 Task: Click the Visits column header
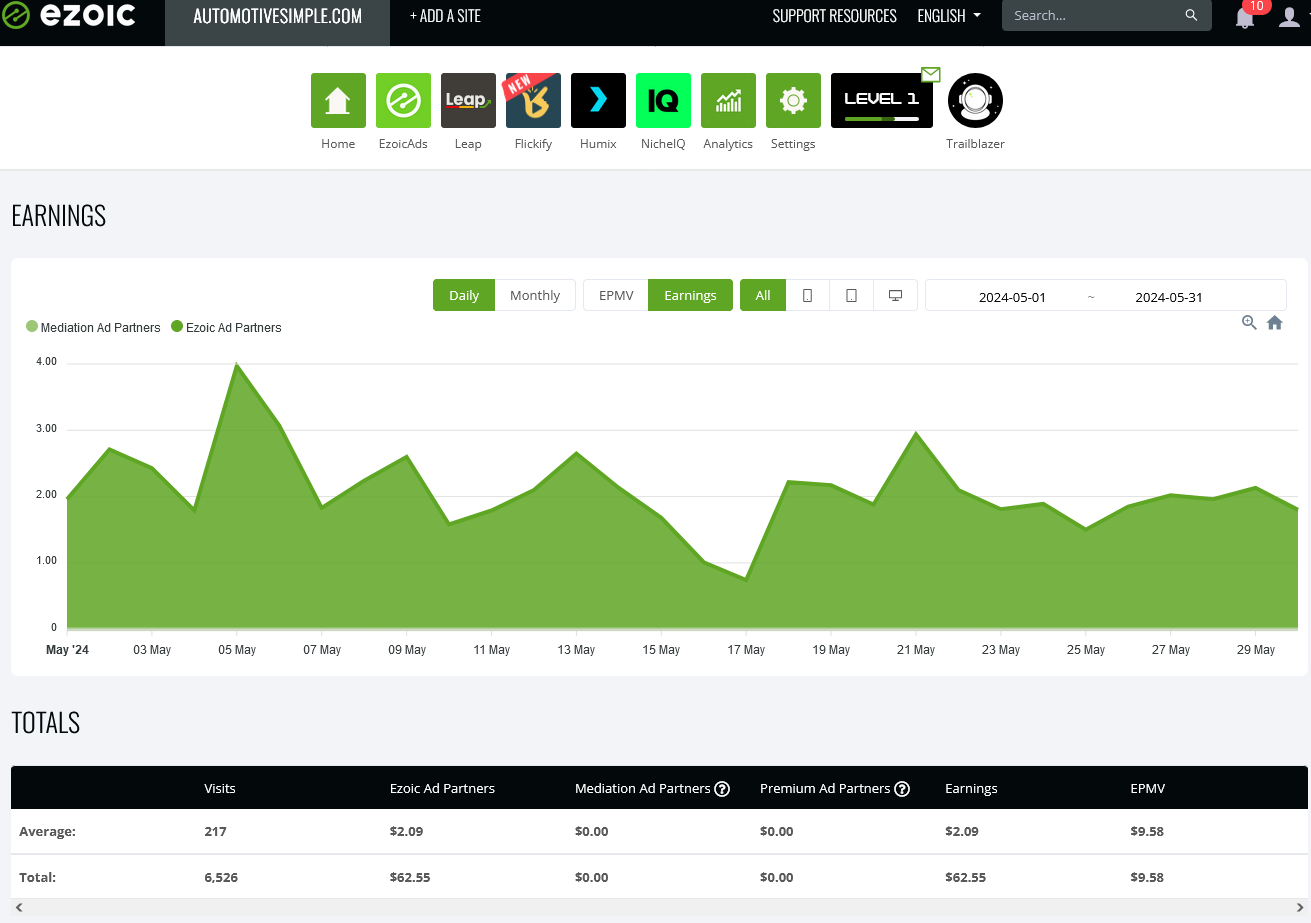pos(220,788)
